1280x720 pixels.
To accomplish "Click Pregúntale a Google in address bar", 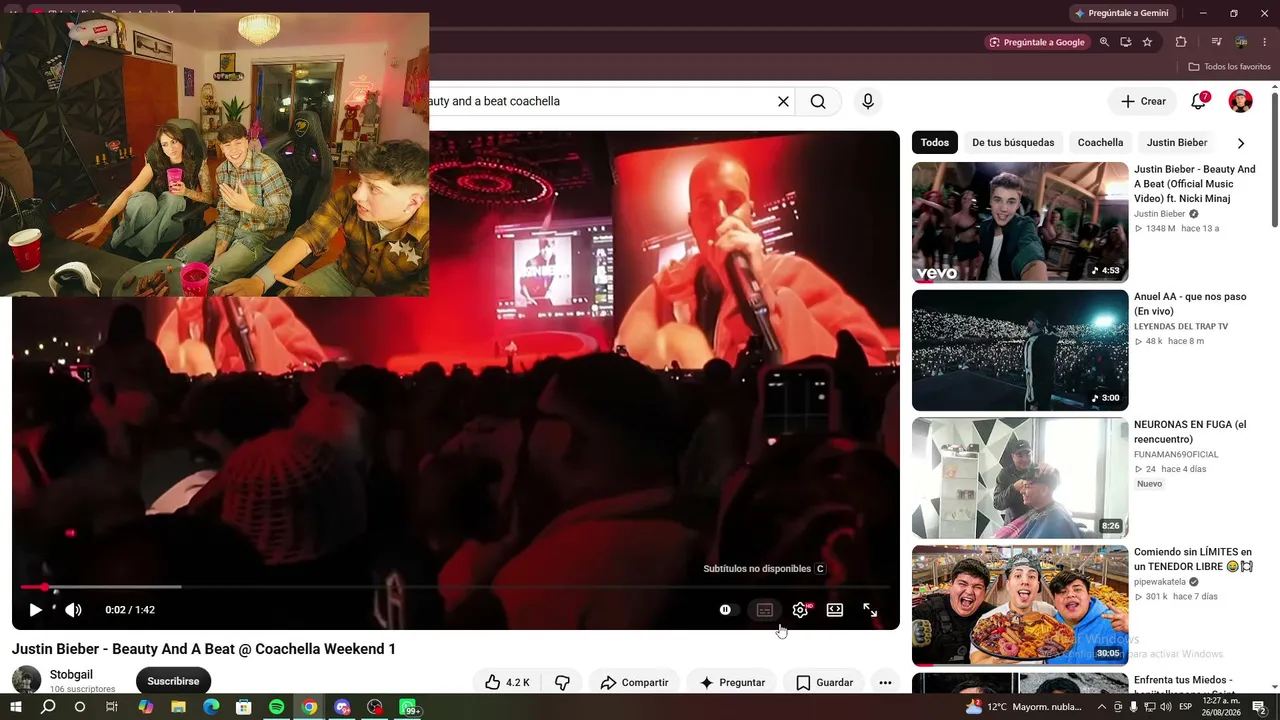I will [x=1036, y=42].
